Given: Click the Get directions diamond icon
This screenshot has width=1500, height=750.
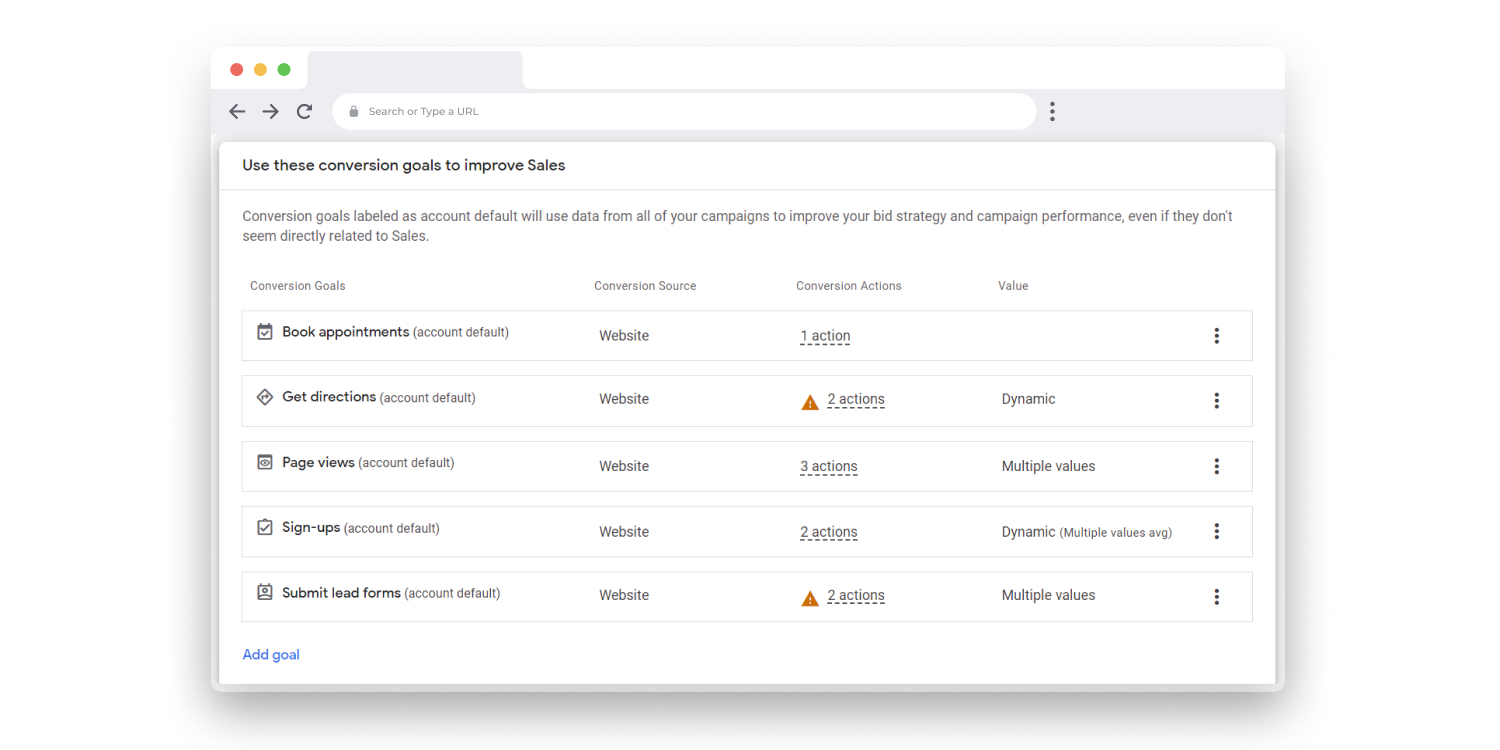Looking at the screenshot, I should tap(265, 397).
